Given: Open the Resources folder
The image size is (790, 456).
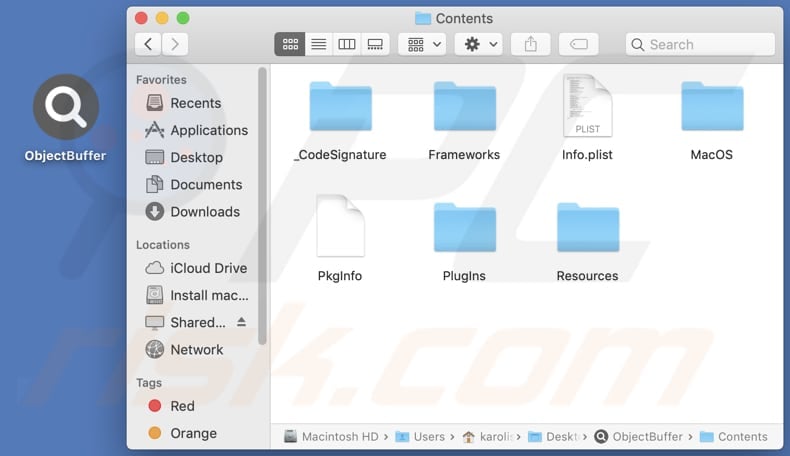Looking at the screenshot, I should coord(587,228).
